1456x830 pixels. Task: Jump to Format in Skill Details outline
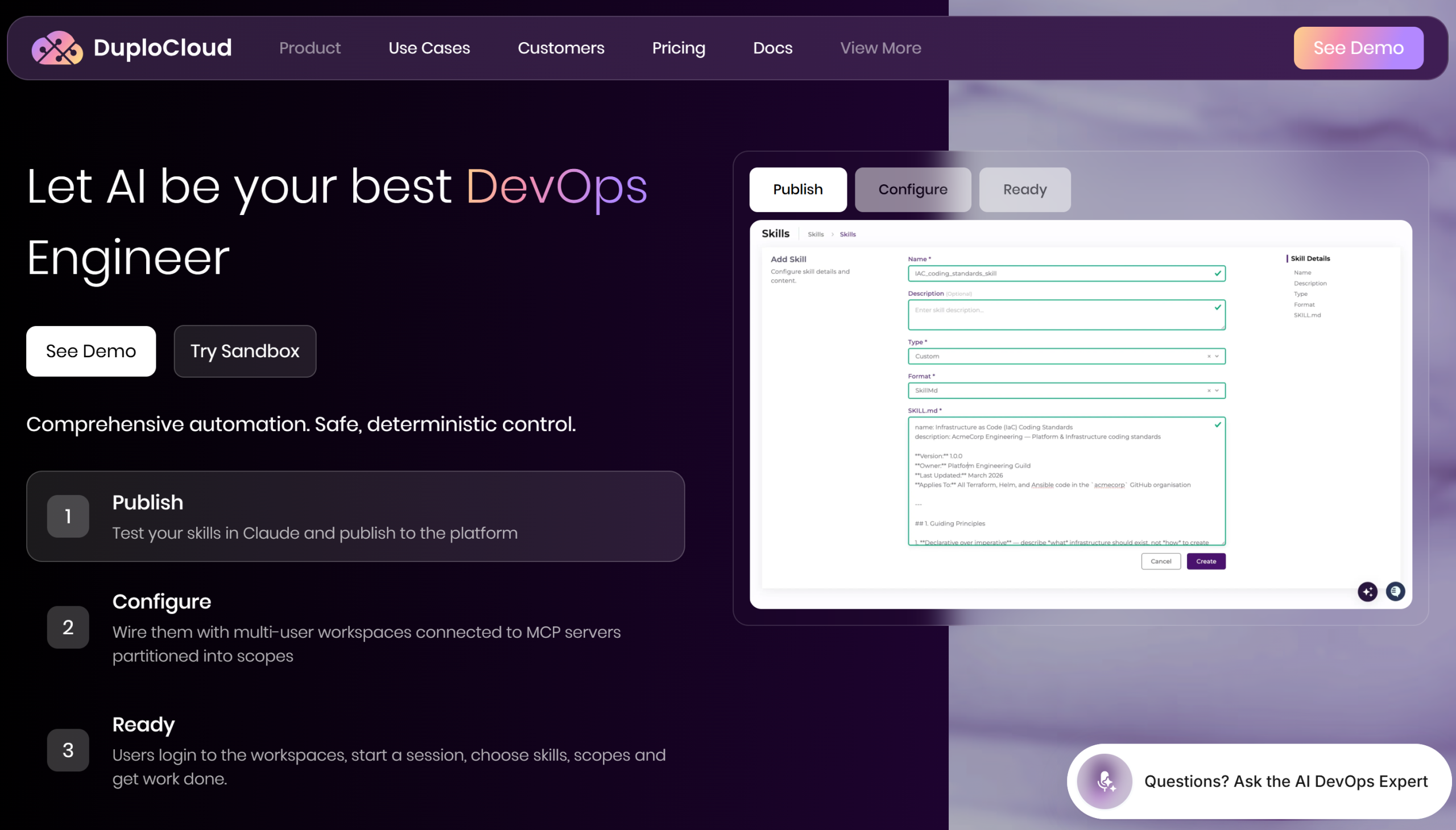pyautogui.click(x=1304, y=304)
